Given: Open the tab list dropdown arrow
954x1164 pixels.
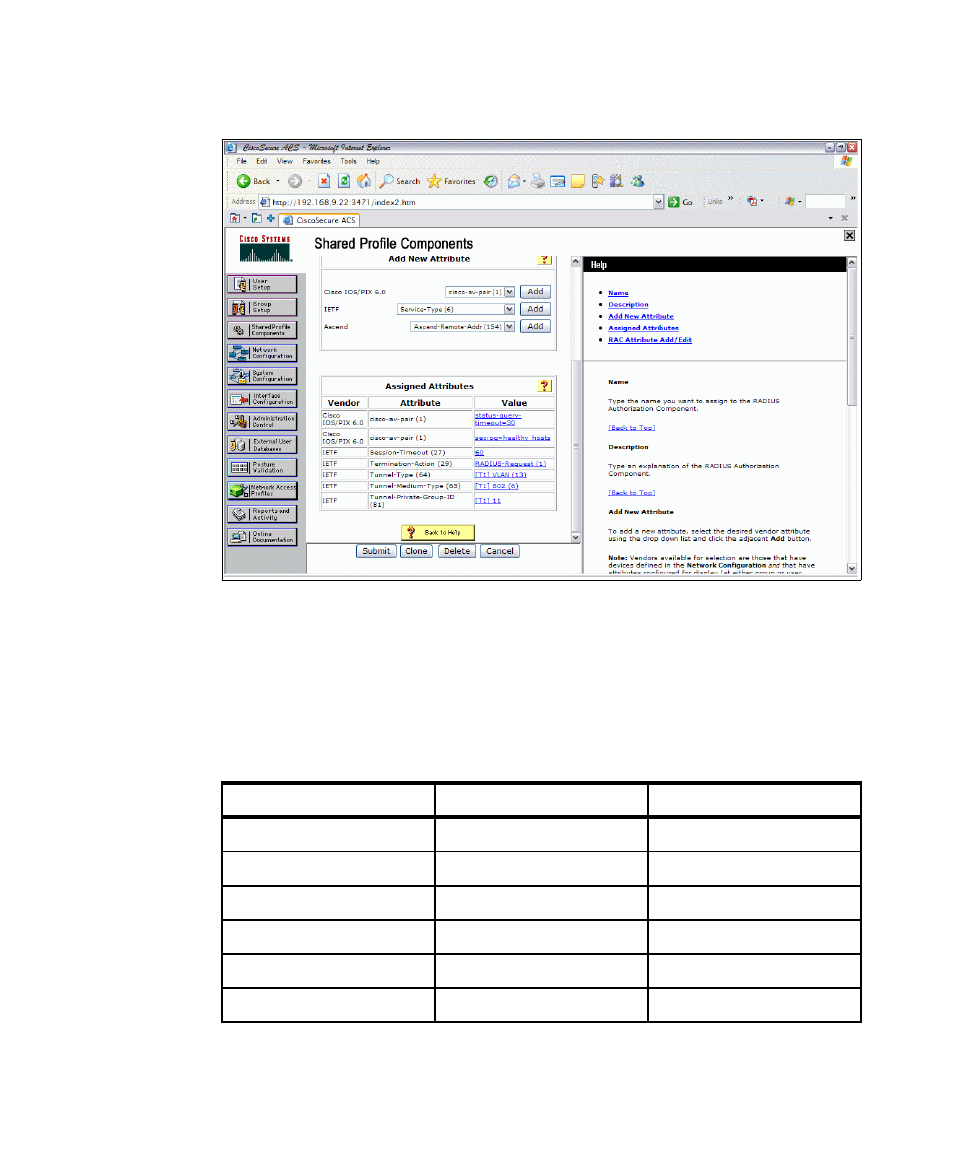Looking at the screenshot, I should [x=831, y=218].
